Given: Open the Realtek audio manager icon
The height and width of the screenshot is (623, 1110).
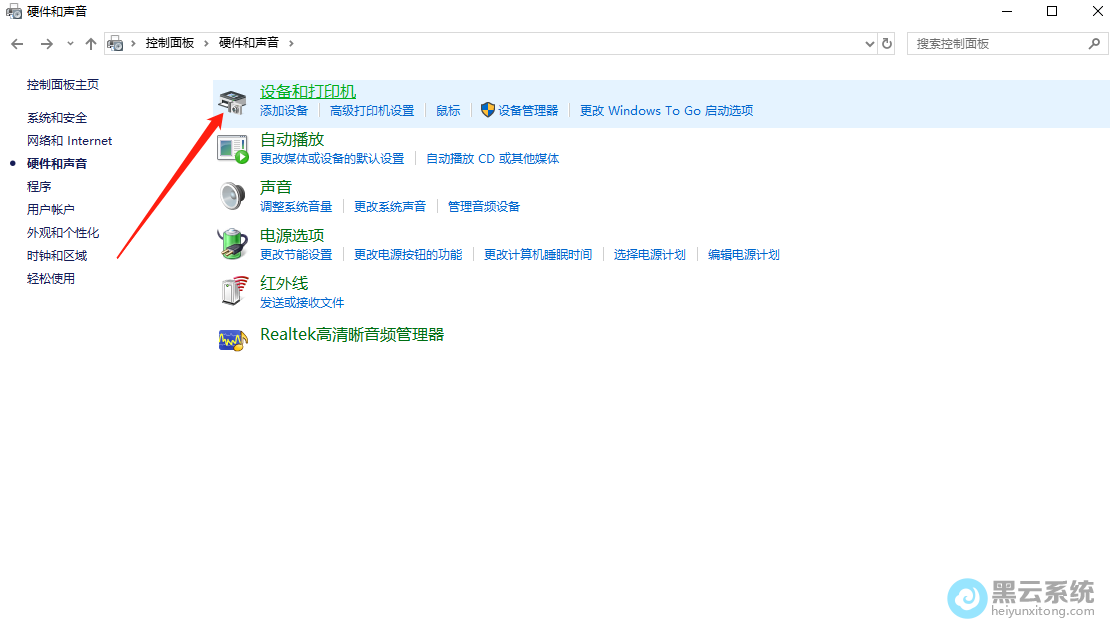Looking at the screenshot, I should (232, 339).
